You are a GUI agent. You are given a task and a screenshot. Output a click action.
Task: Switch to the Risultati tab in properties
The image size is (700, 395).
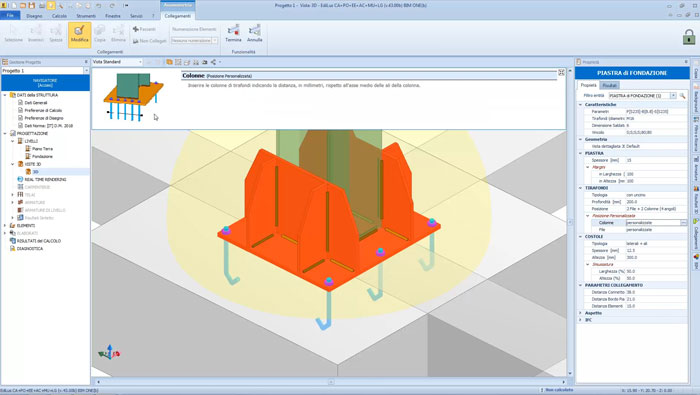[x=609, y=85]
